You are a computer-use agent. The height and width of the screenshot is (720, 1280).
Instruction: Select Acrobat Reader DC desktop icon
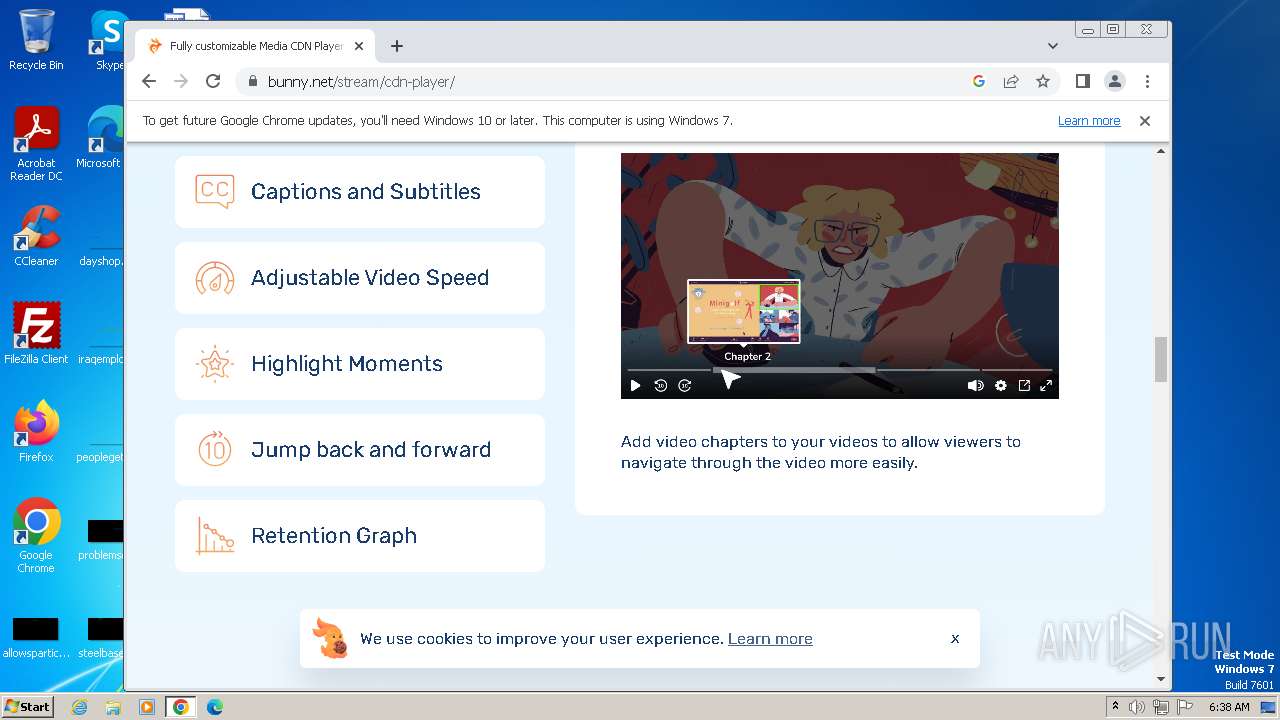point(36,145)
